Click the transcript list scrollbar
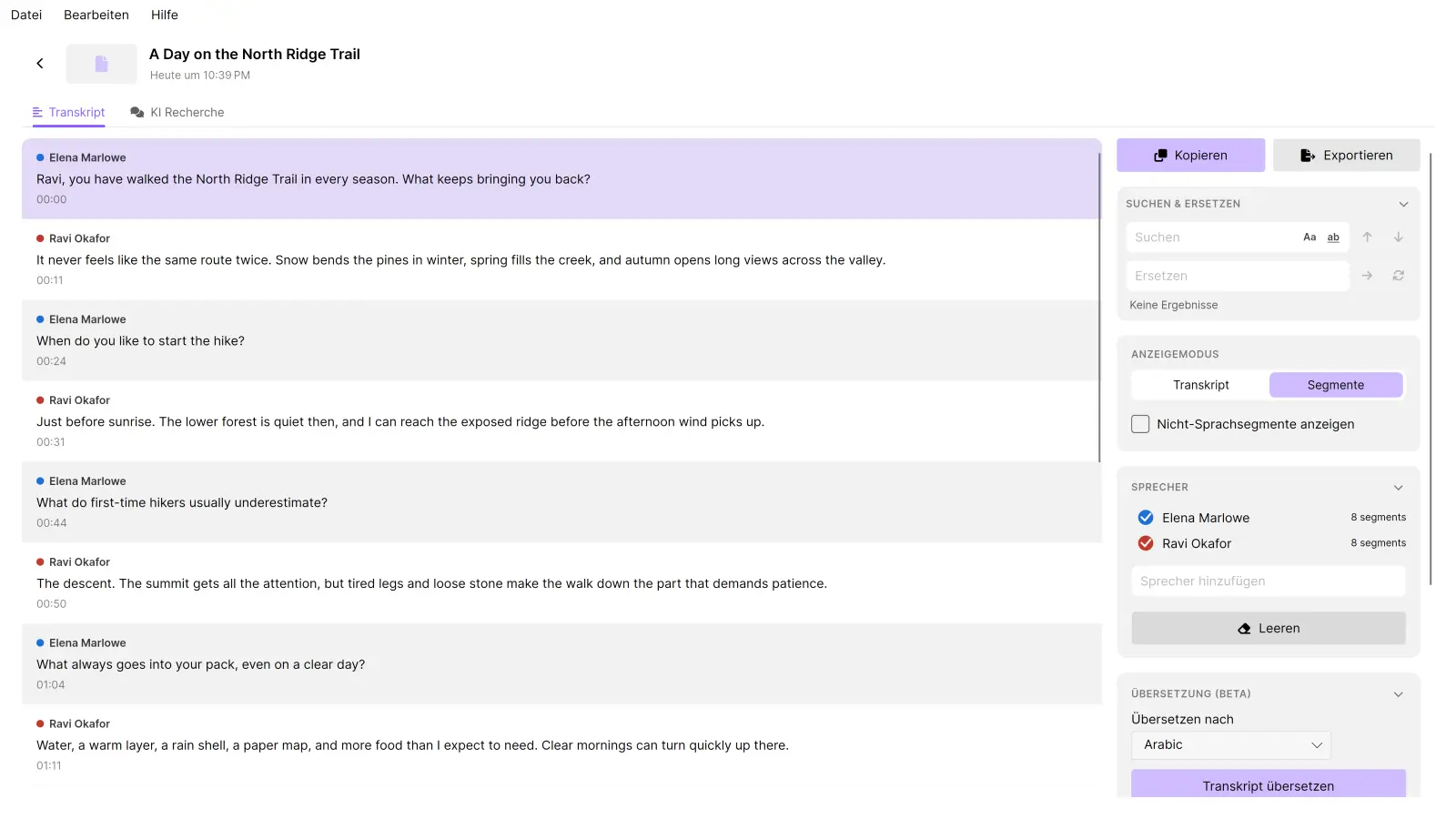1456x819 pixels. [x=1099, y=308]
